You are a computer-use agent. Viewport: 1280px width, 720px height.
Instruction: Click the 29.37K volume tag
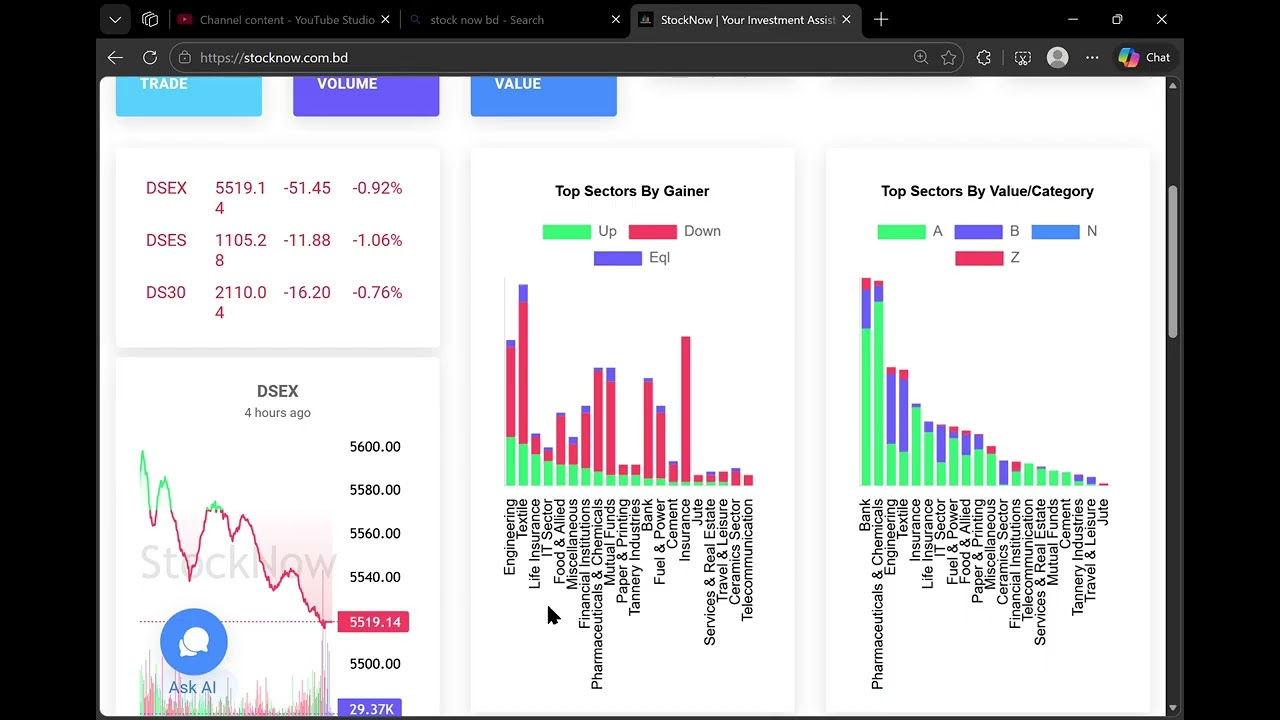tap(370, 709)
